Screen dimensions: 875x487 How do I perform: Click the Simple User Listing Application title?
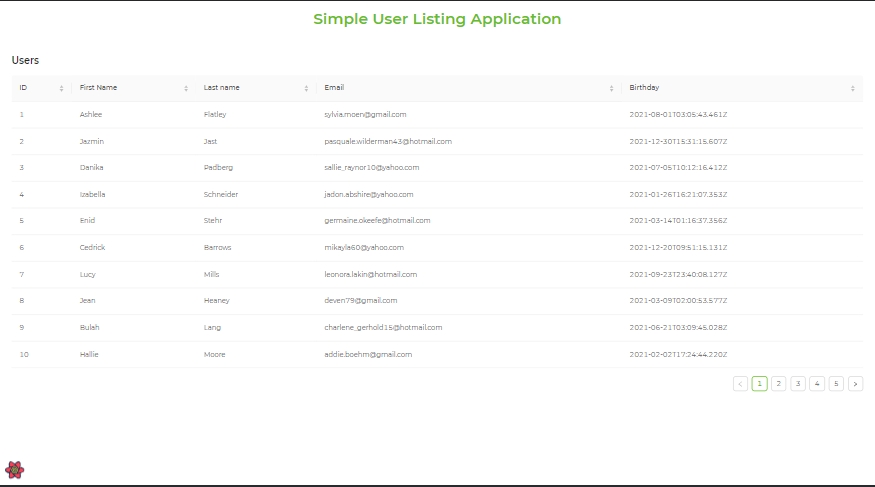tap(437, 19)
